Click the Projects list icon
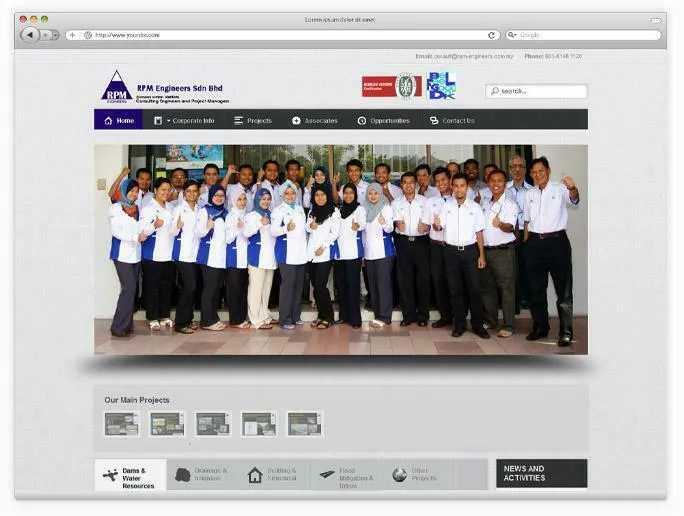The height and width of the screenshot is (516, 684). (238, 121)
